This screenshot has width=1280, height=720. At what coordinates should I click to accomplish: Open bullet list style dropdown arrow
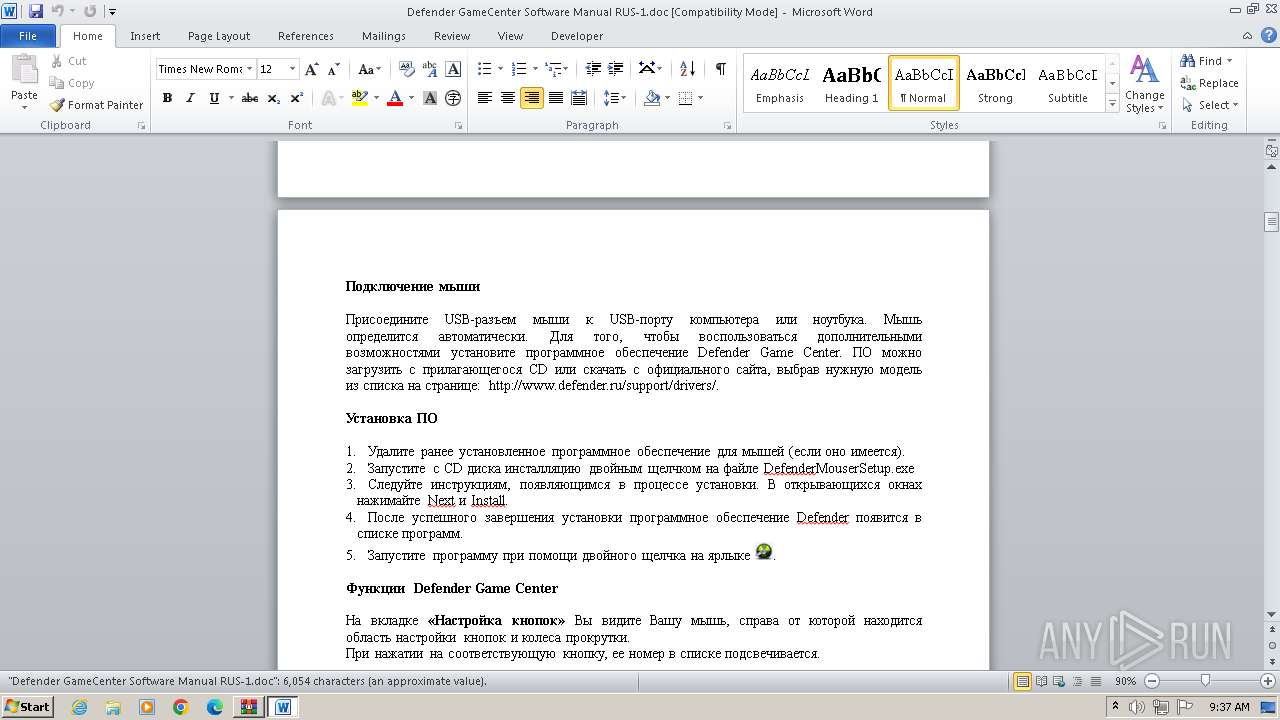click(500, 69)
